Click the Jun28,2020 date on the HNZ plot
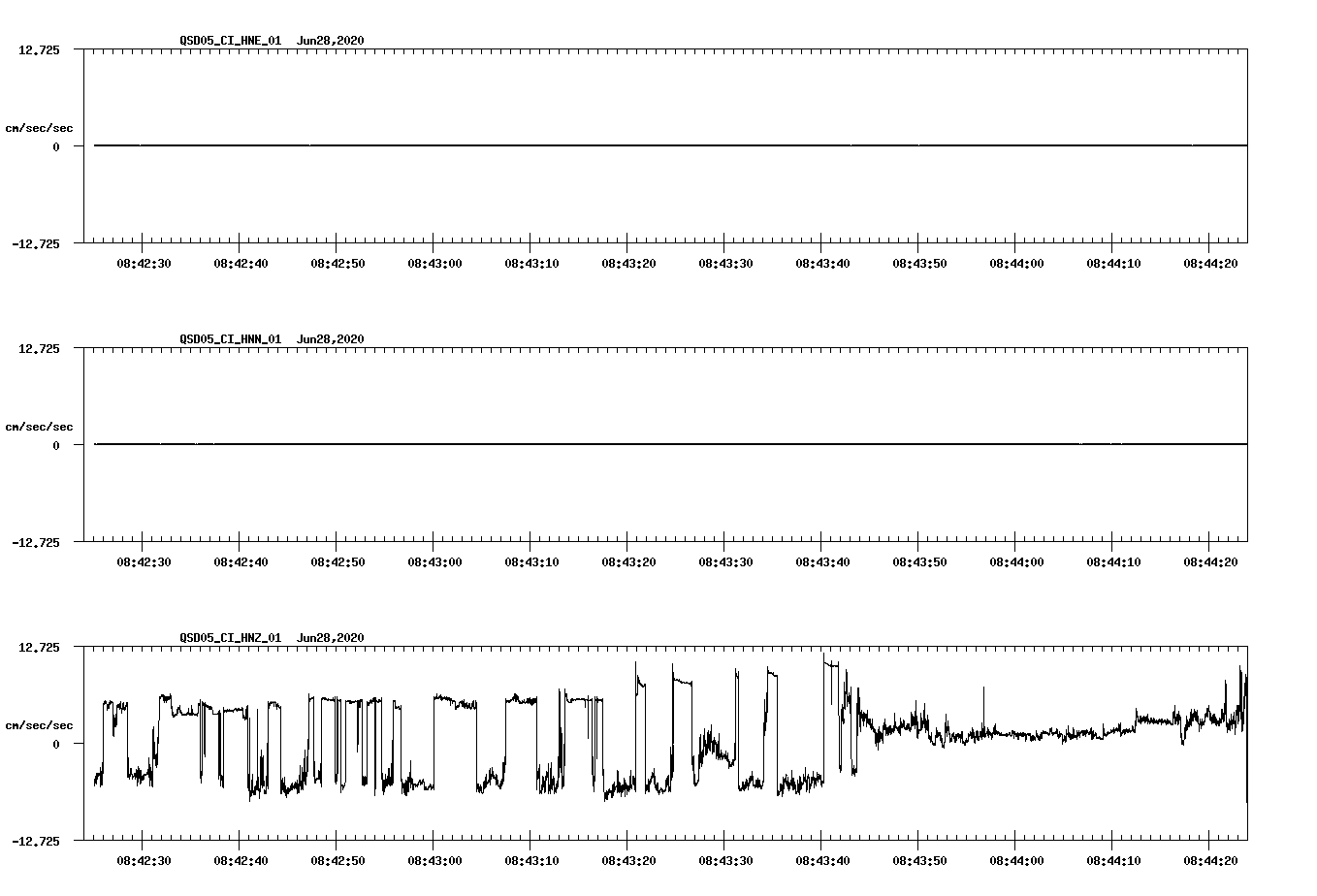The image size is (1317, 896). [331, 638]
